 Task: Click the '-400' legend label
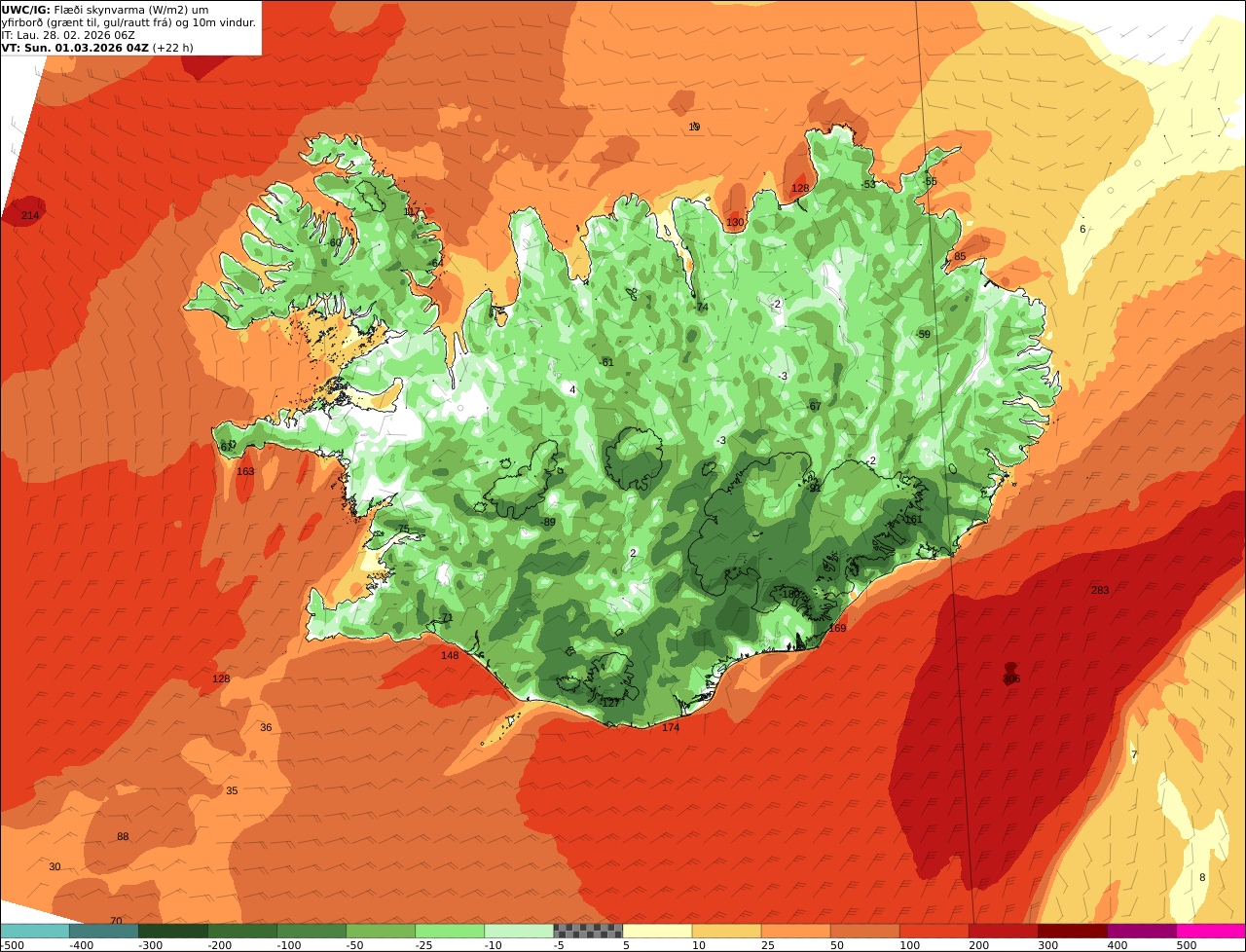81,945
